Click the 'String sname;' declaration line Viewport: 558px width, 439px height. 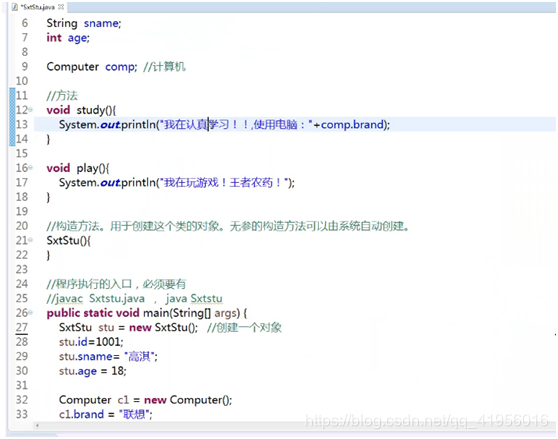pyautogui.click(x=84, y=23)
